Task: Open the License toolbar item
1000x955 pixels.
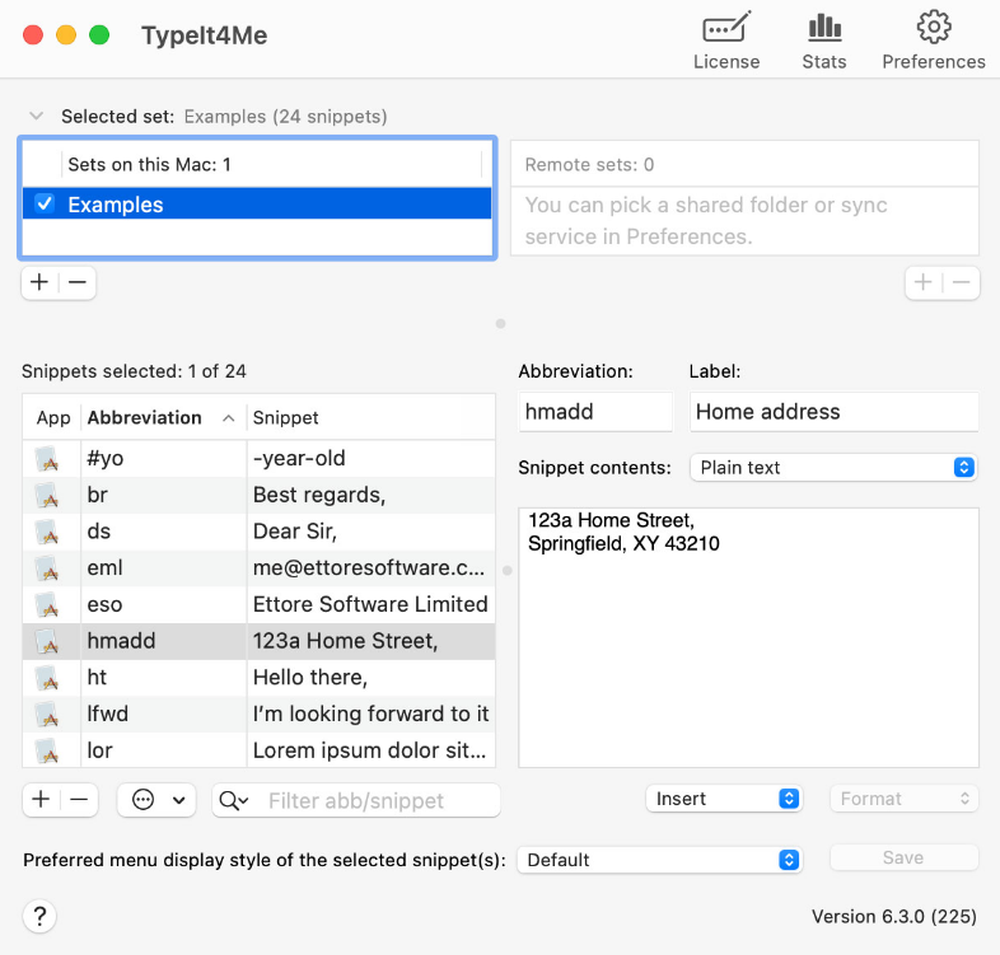Action: 726,40
